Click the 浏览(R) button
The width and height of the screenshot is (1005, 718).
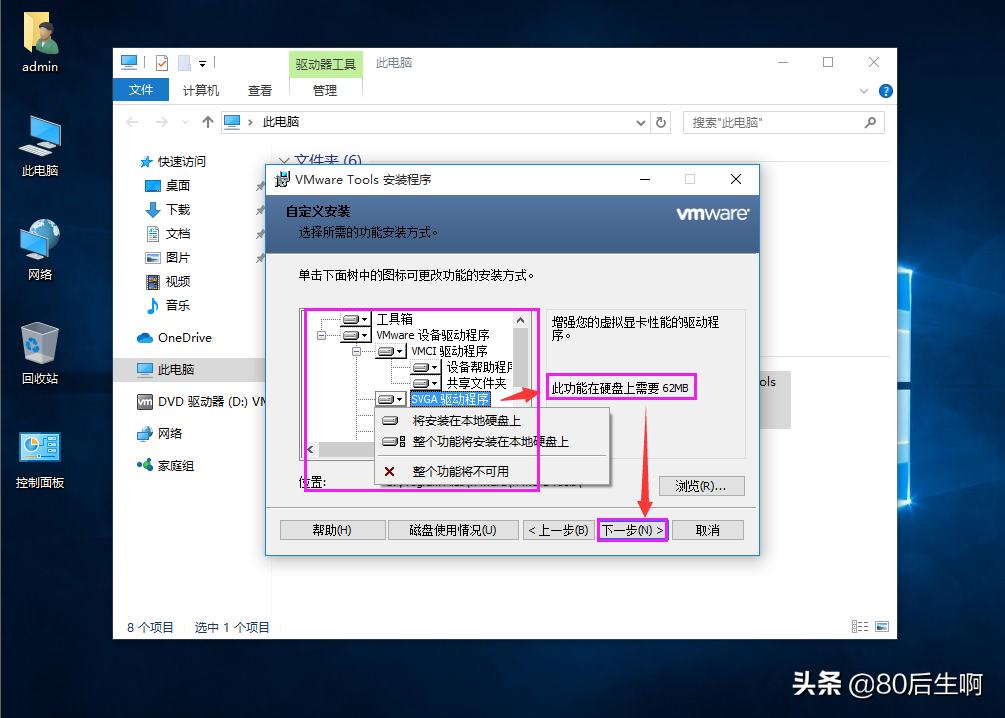pos(700,486)
